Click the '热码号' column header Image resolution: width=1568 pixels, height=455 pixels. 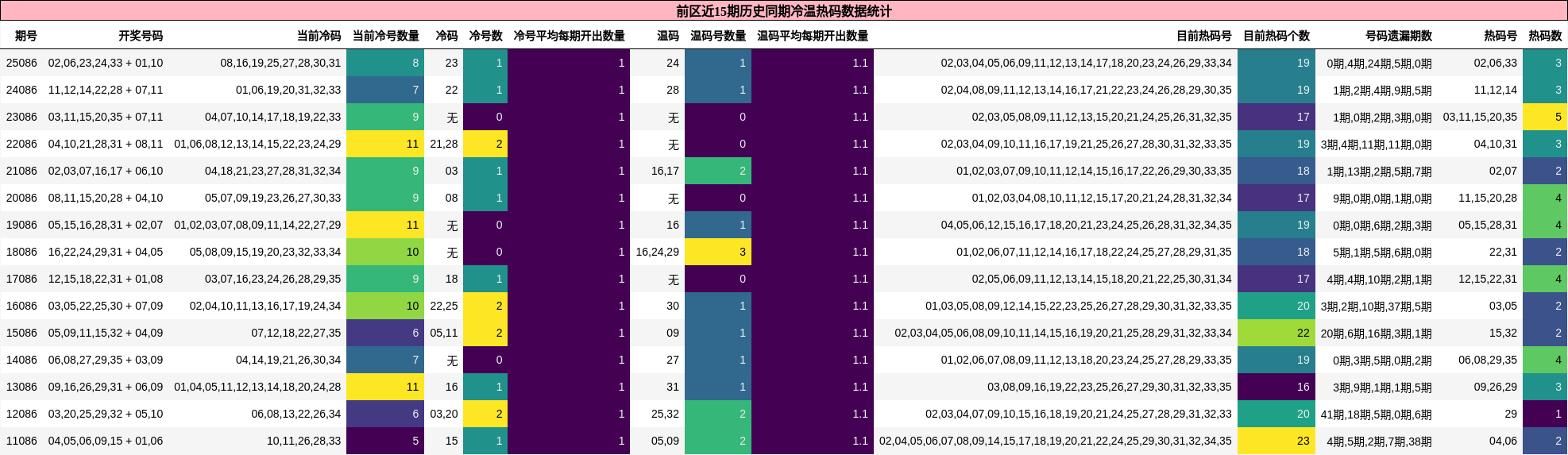click(1500, 36)
